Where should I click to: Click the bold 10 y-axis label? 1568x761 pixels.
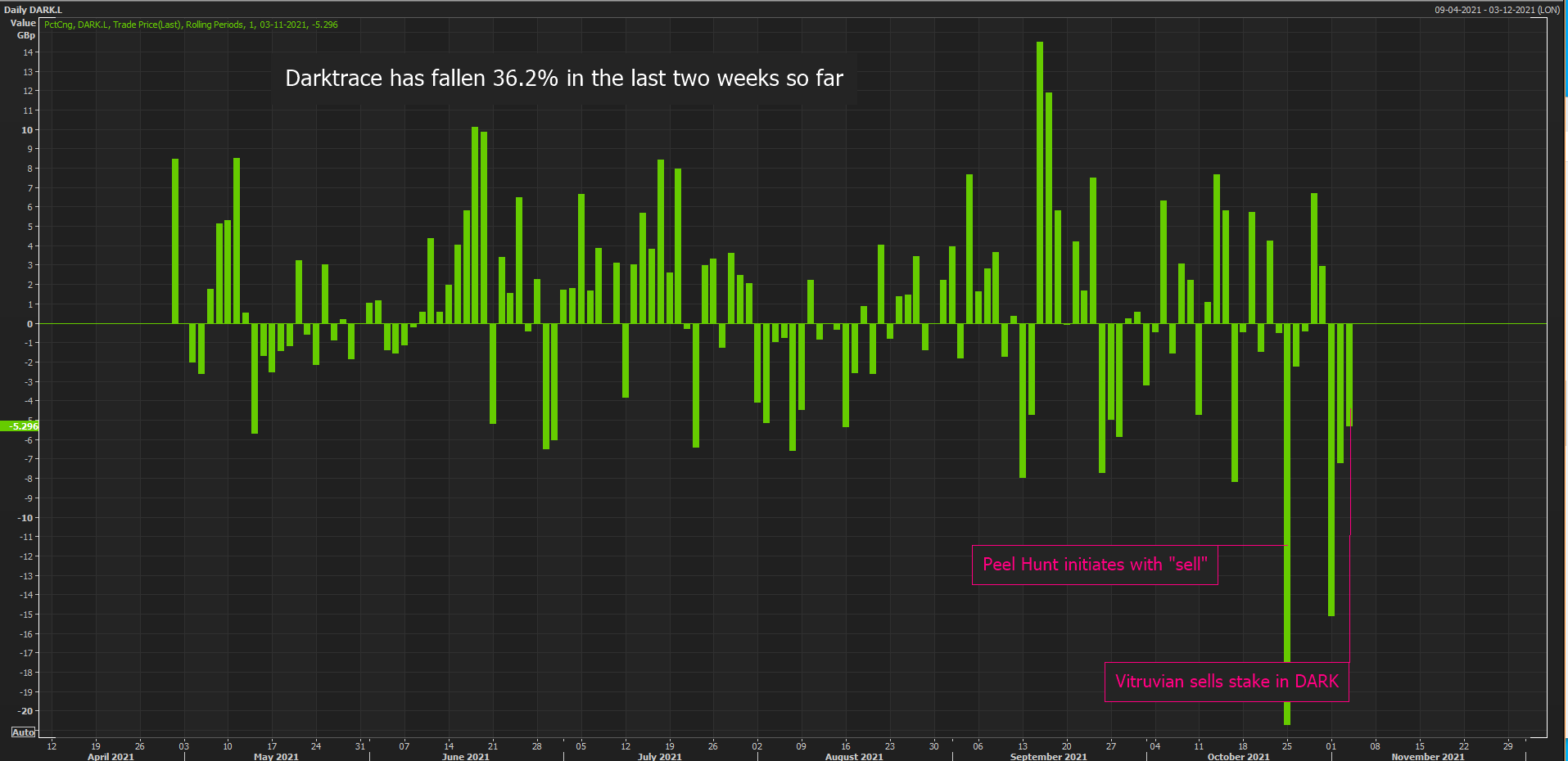click(x=27, y=130)
